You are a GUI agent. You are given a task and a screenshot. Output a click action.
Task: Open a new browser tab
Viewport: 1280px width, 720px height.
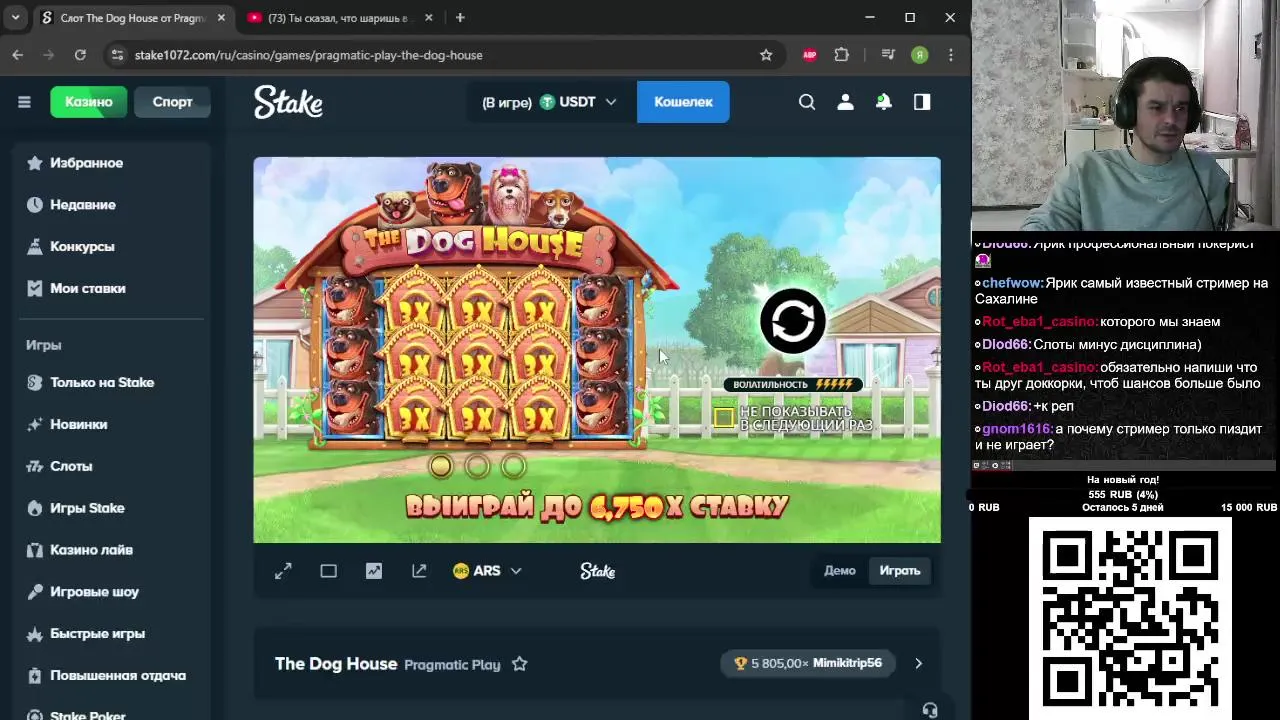(x=460, y=18)
